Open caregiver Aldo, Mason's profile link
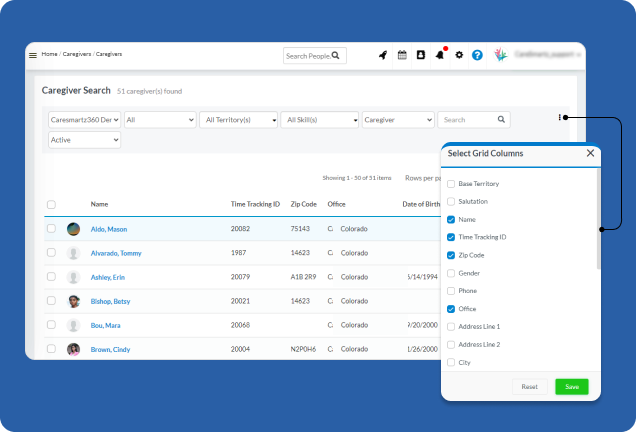636x432 pixels. (x=109, y=229)
